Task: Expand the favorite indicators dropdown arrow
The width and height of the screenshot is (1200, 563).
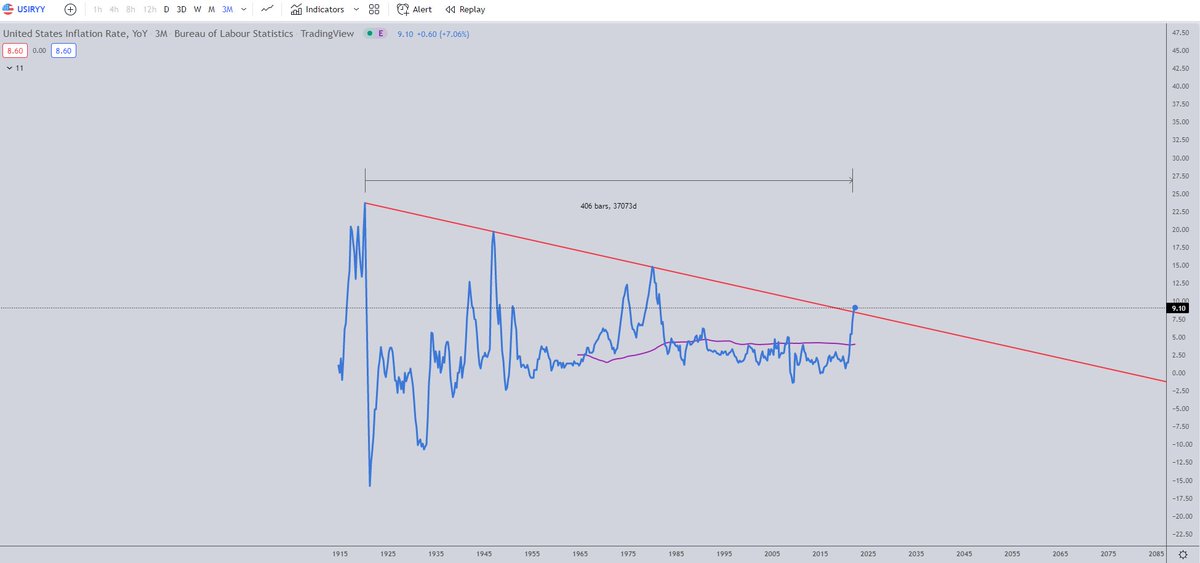Action: click(x=357, y=9)
